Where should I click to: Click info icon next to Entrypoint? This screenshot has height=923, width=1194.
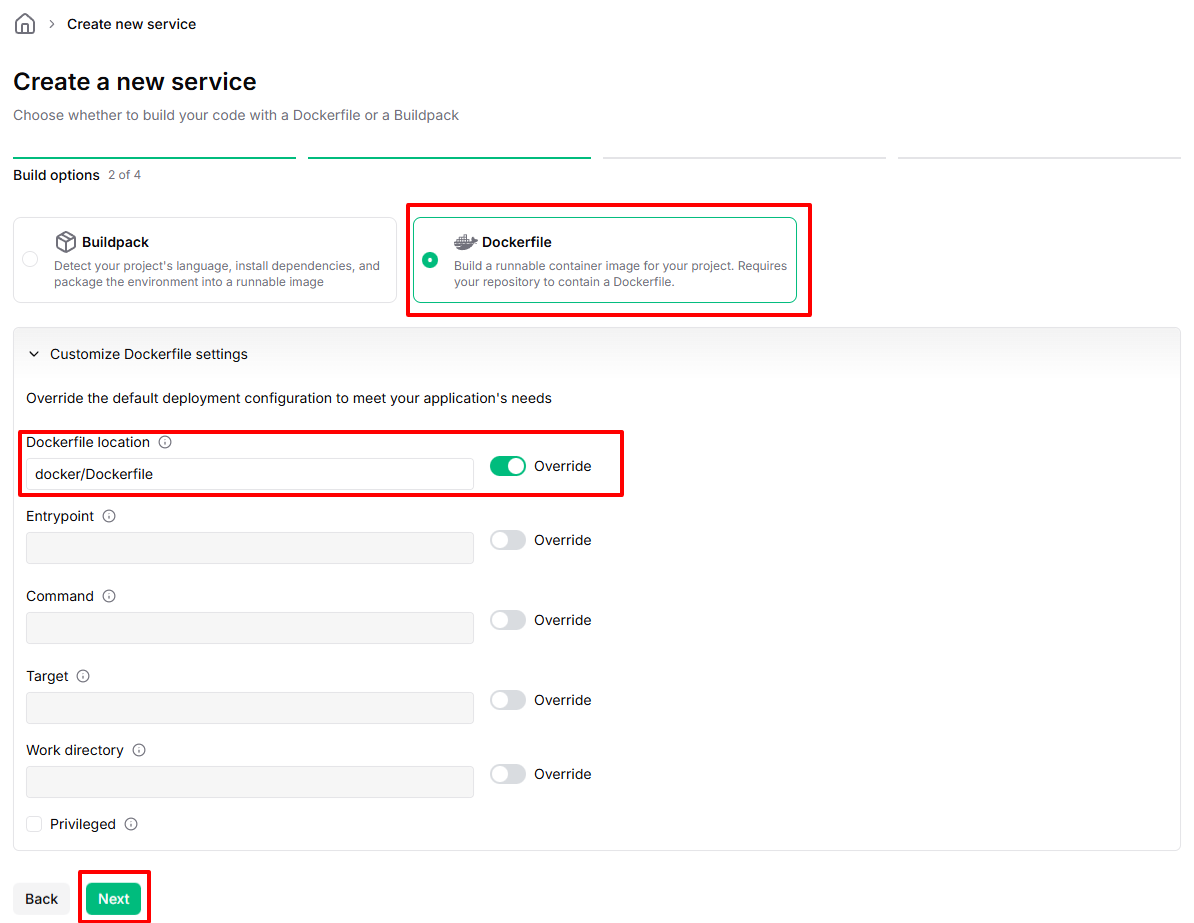coord(109,516)
